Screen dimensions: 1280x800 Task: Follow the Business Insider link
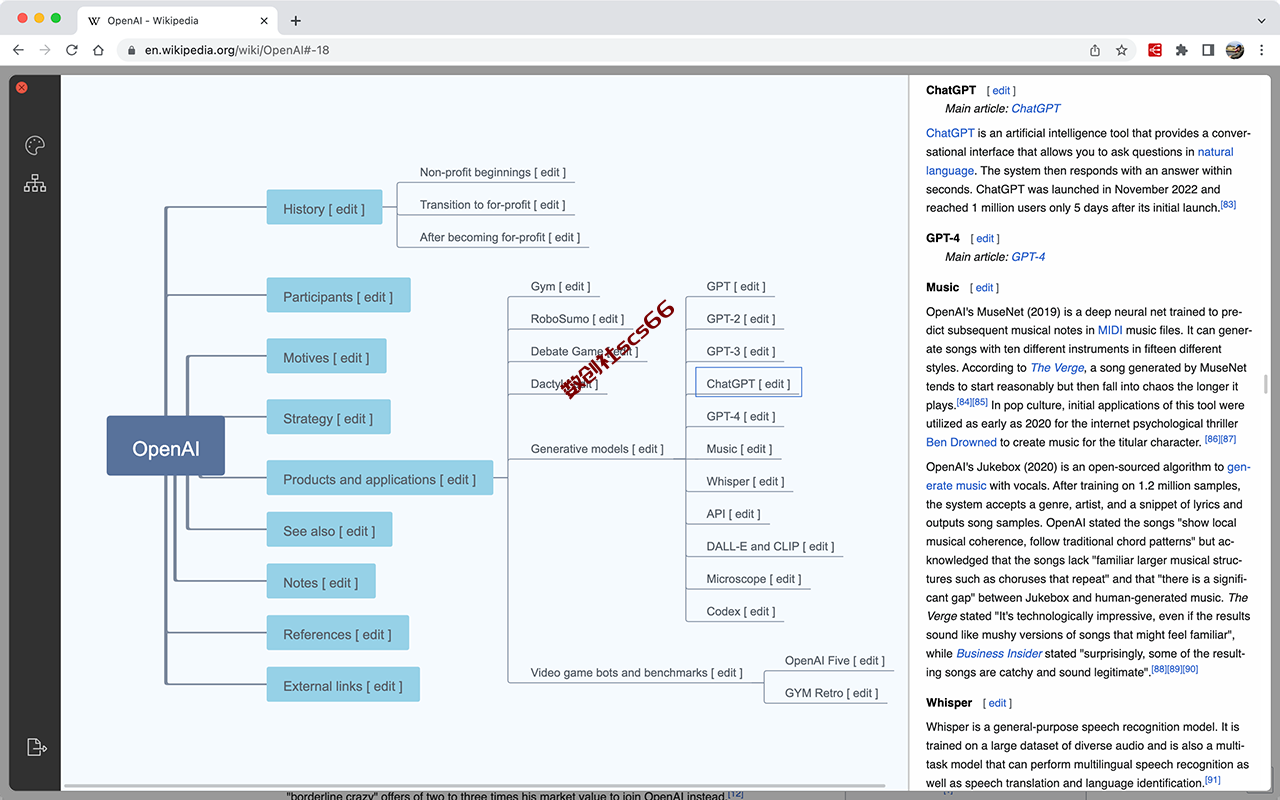[999, 654]
